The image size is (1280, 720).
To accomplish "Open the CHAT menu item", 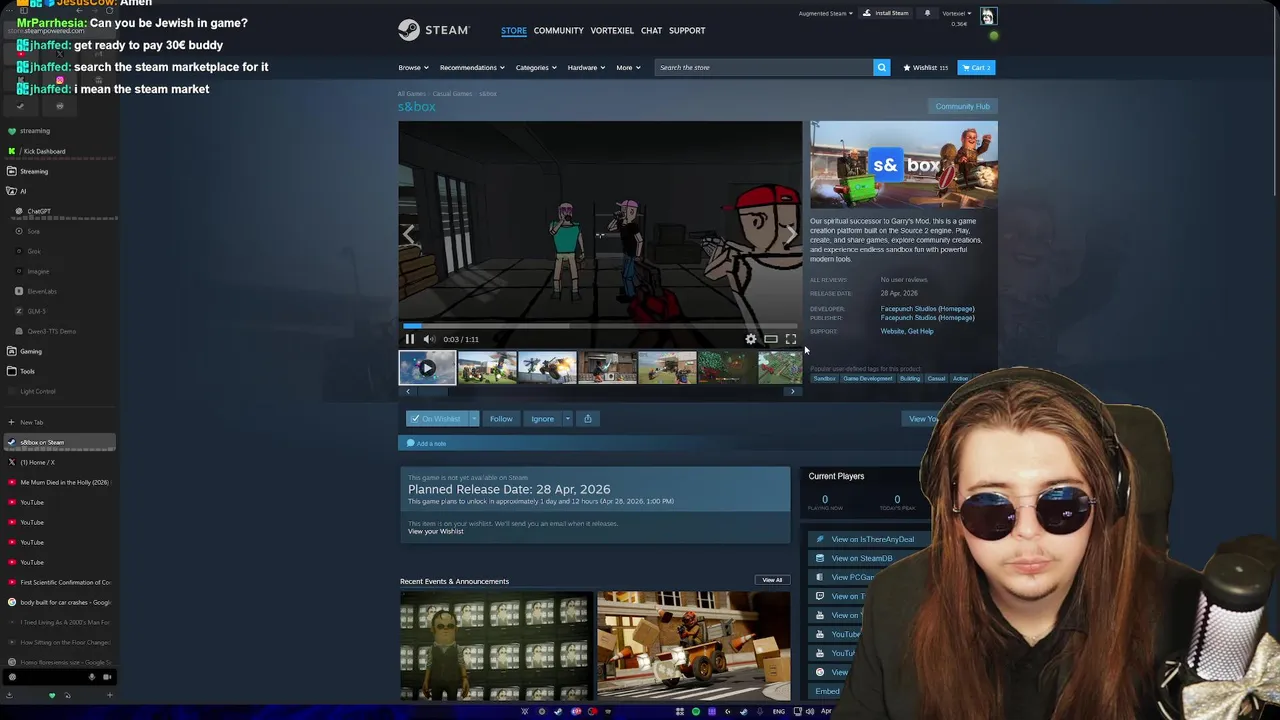I will pyautogui.click(x=651, y=30).
